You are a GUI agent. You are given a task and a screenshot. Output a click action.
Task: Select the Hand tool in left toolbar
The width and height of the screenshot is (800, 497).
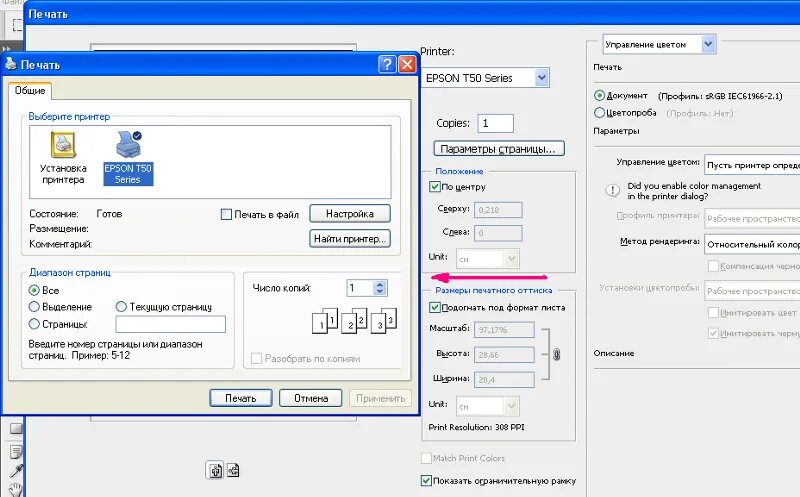[16, 489]
